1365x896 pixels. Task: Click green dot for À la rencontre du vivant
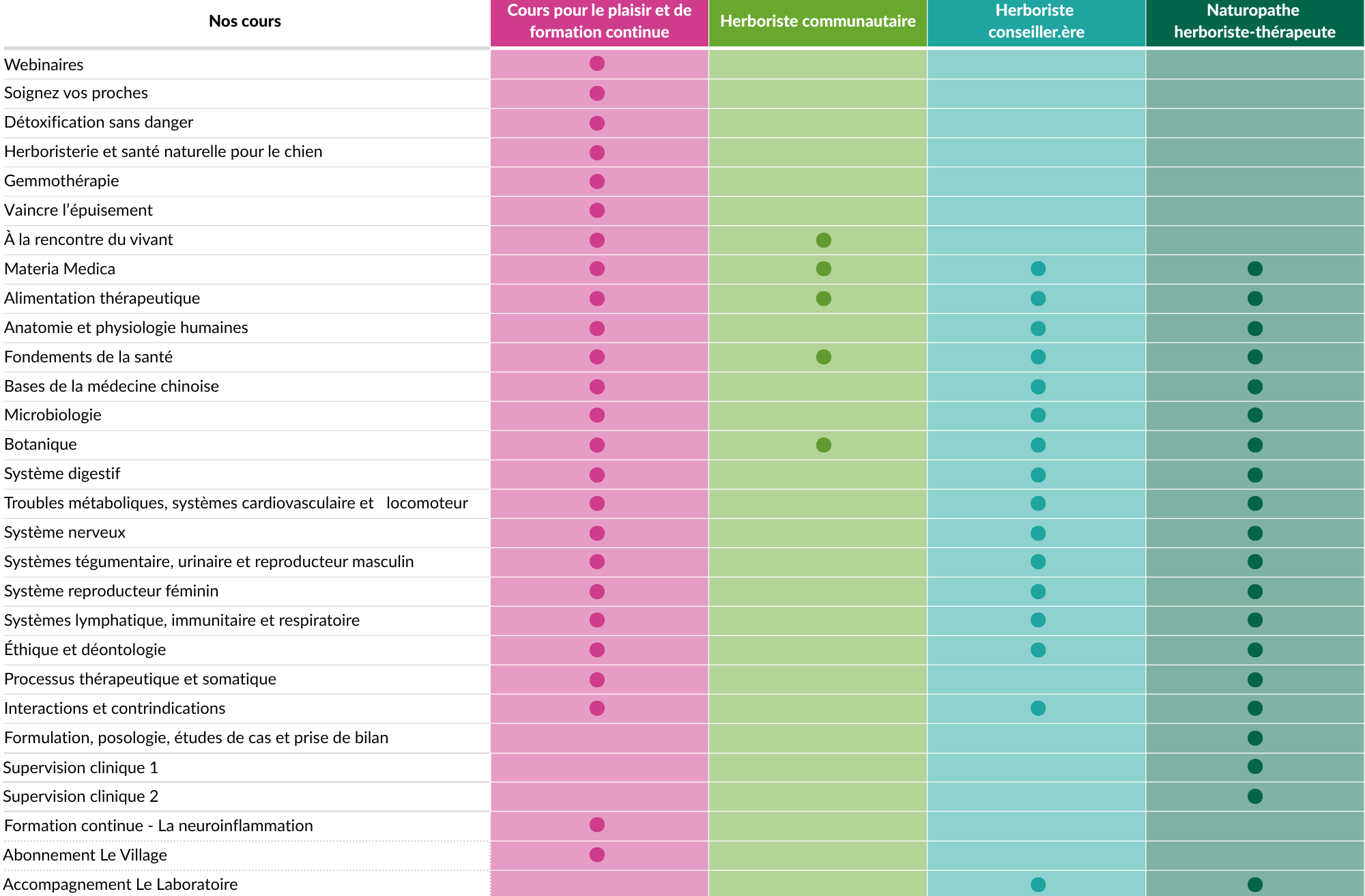tap(824, 240)
